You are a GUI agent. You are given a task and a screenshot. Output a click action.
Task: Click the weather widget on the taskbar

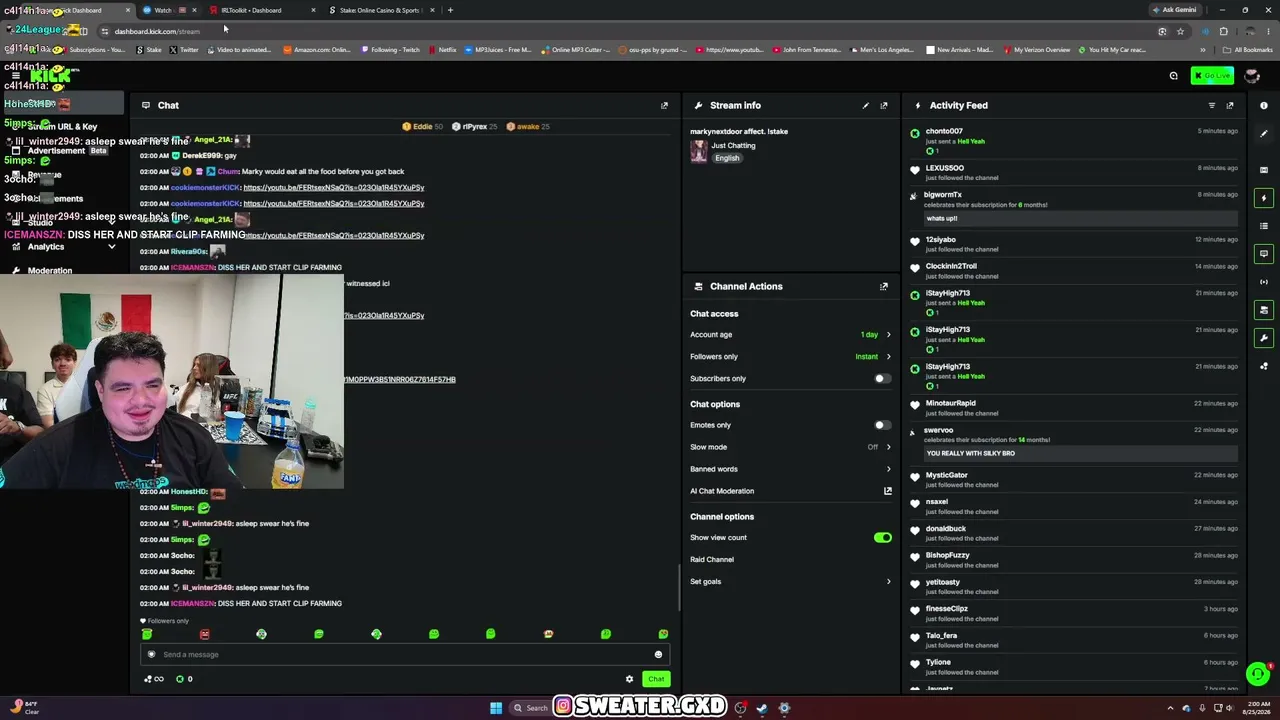point(25,708)
